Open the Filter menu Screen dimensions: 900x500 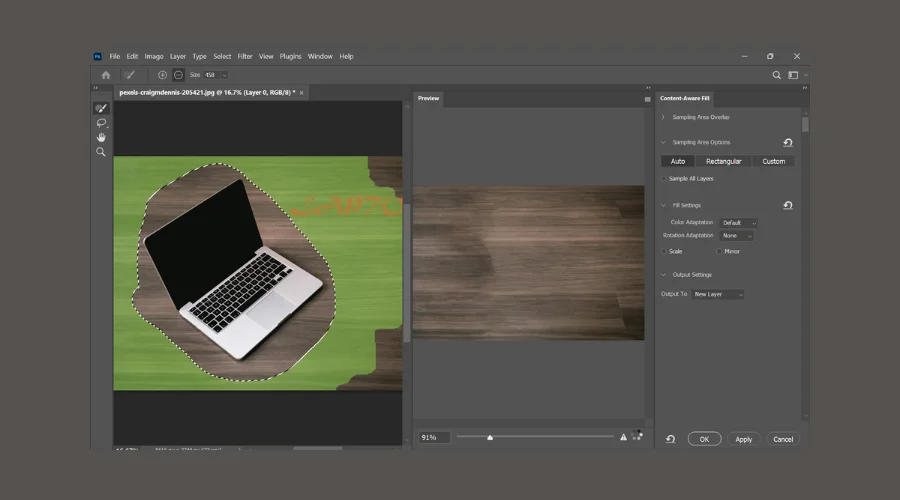click(245, 56)
